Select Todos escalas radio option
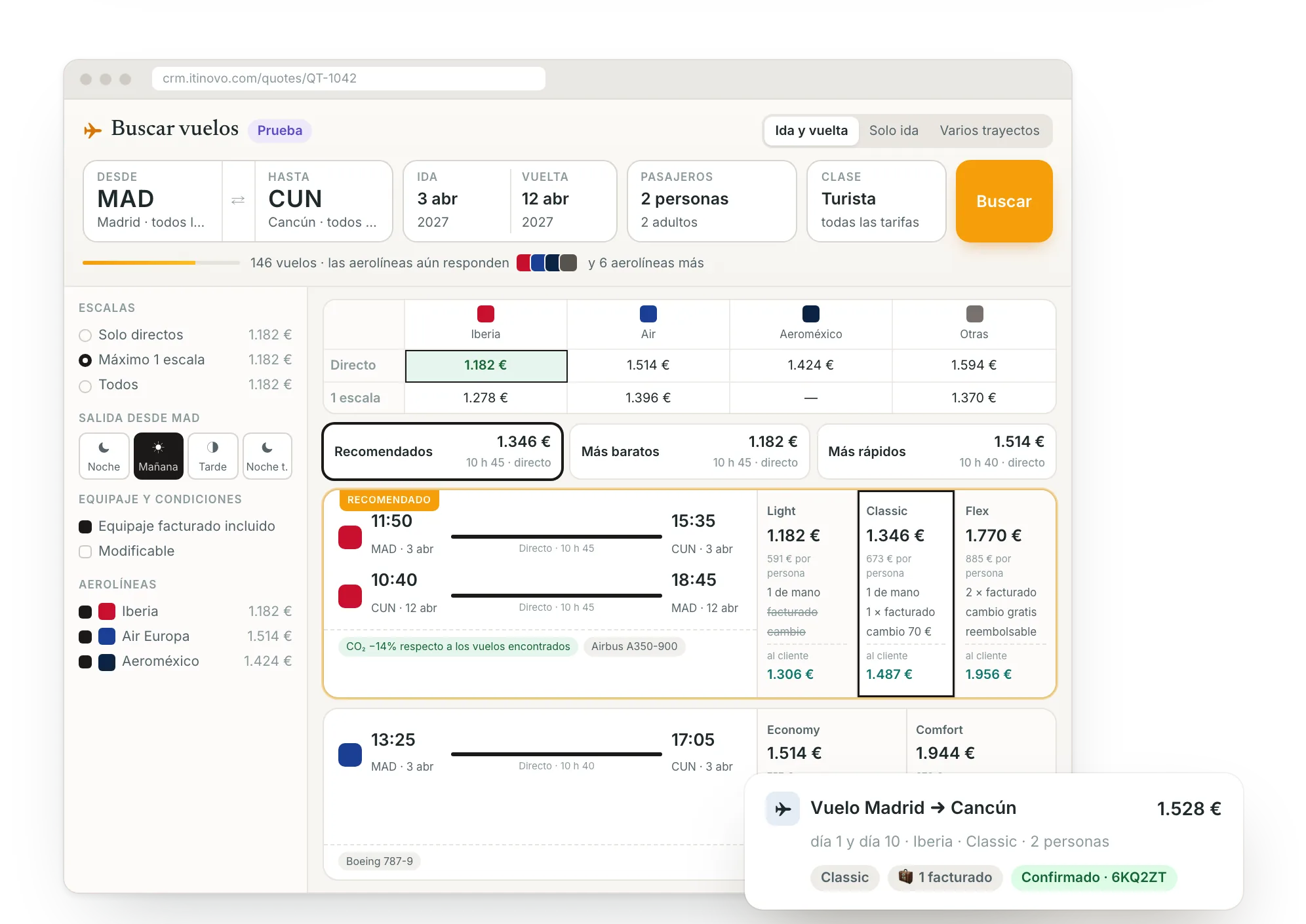 click(x=85, y=386)
